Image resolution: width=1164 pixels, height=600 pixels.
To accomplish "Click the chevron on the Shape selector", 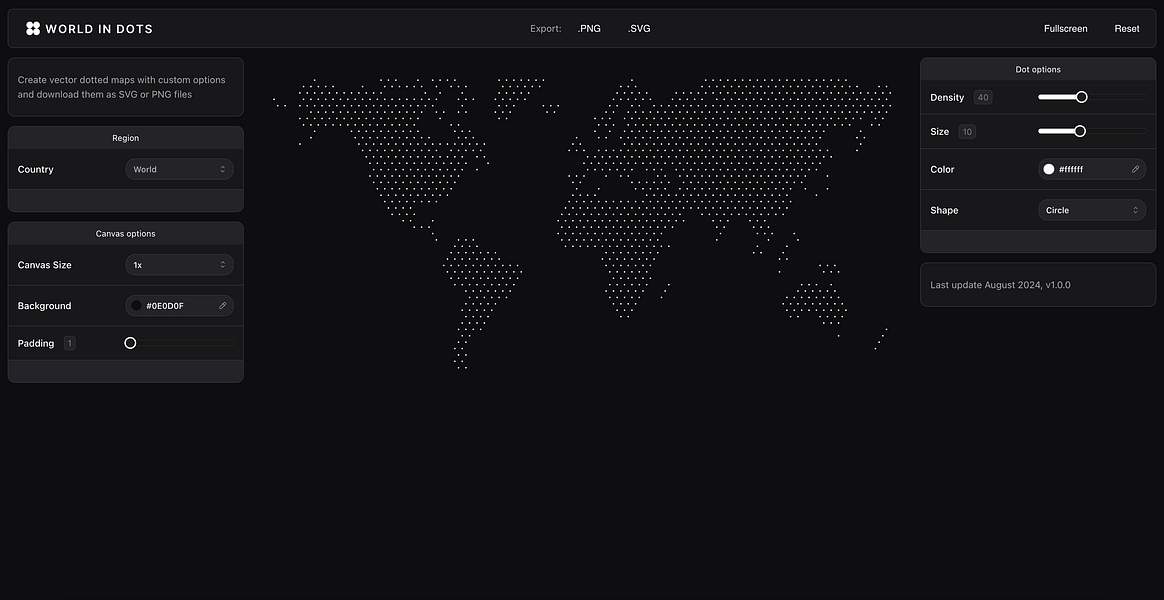I will 1135,210.
